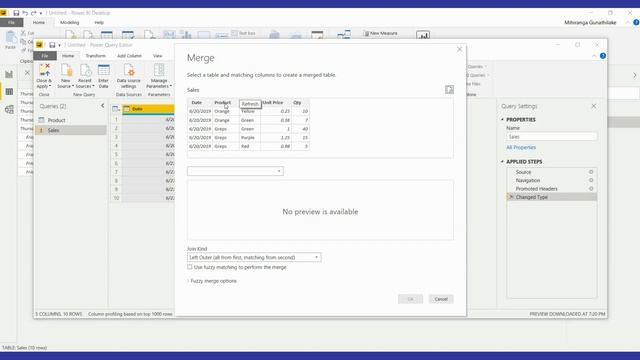Open Data source settings icon

point(129,76)
